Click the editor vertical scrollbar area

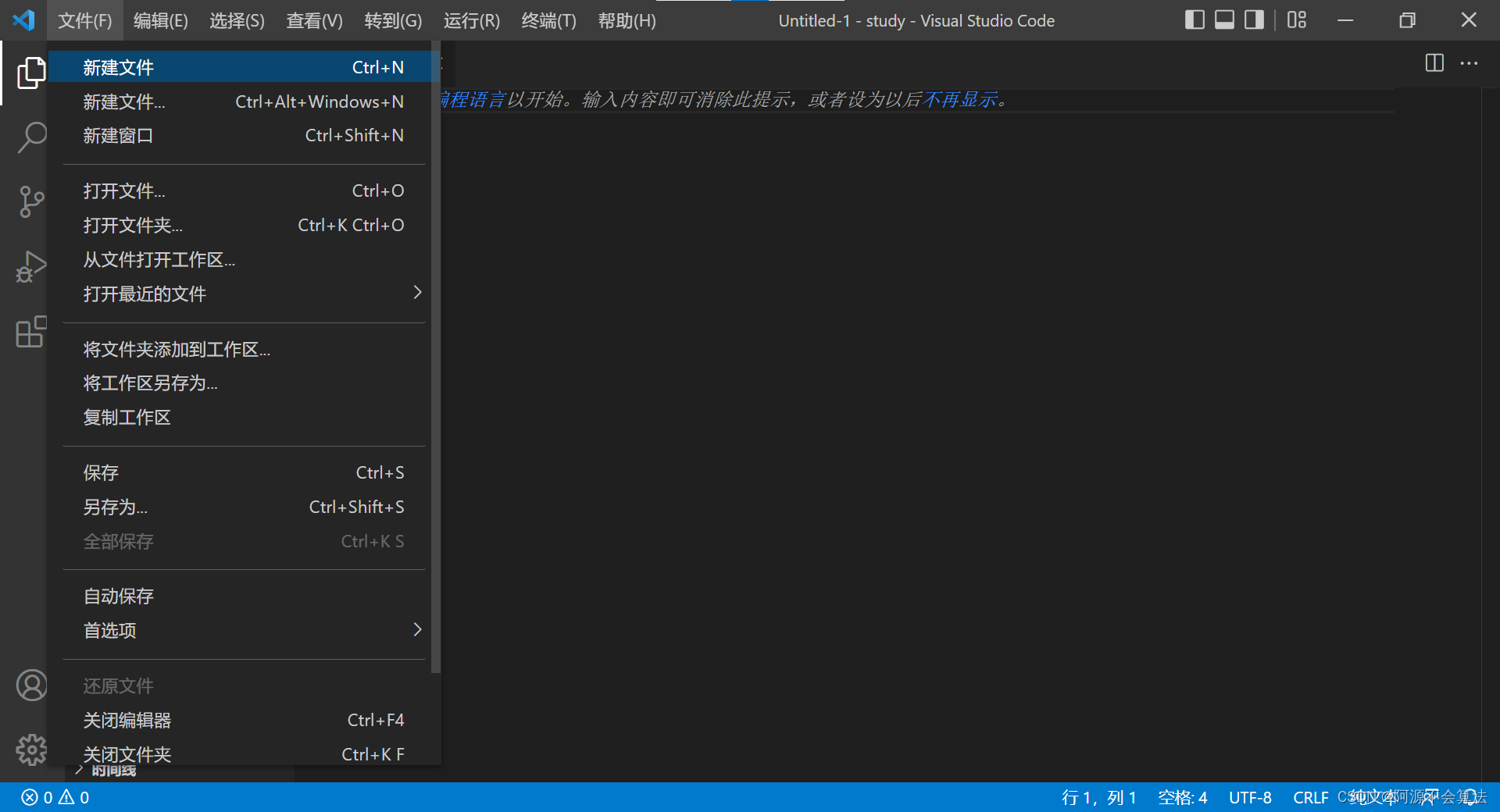click(1490, 434)
